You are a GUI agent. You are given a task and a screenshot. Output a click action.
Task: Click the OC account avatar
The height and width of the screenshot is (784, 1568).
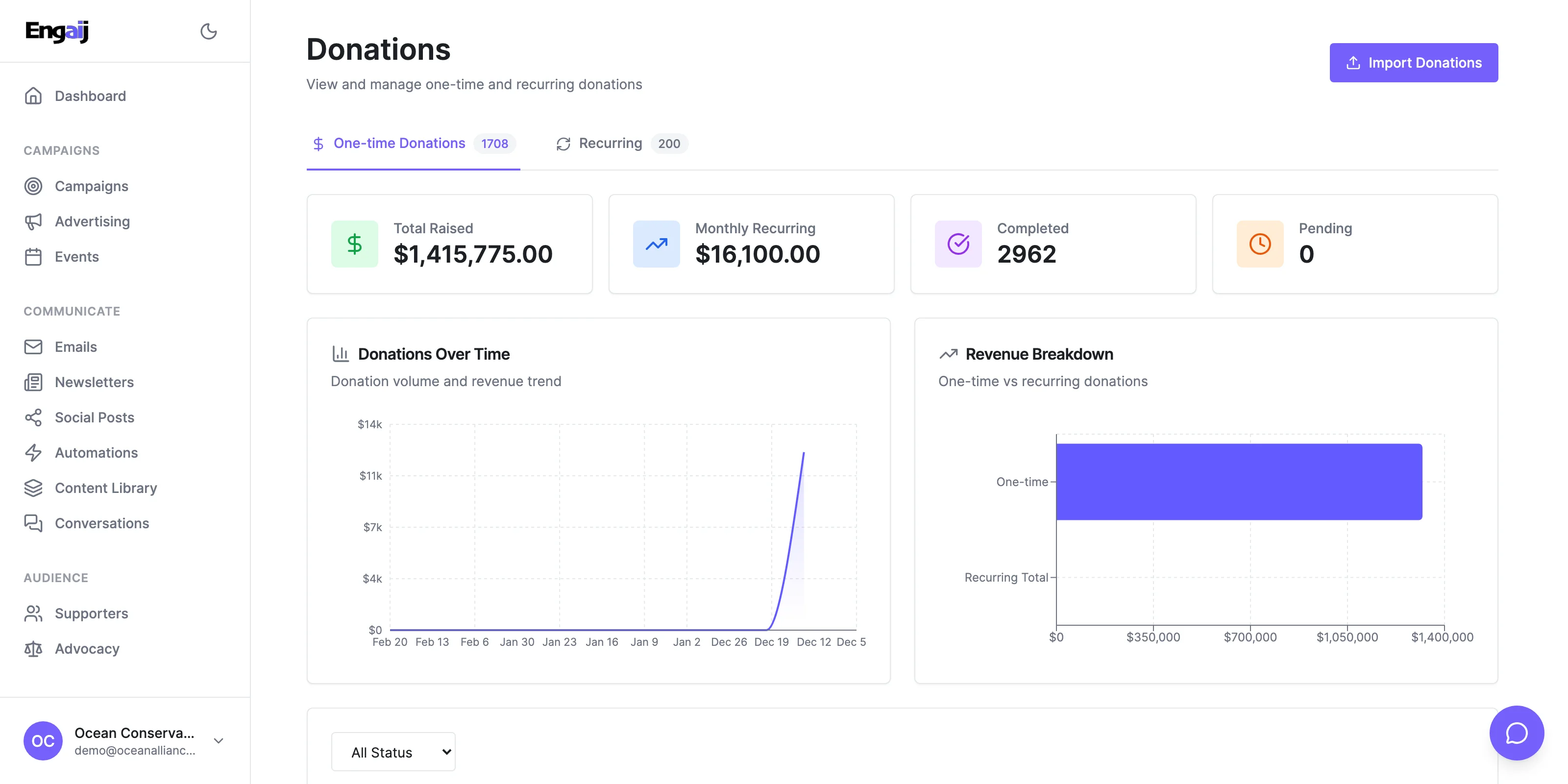coord(43,741)
